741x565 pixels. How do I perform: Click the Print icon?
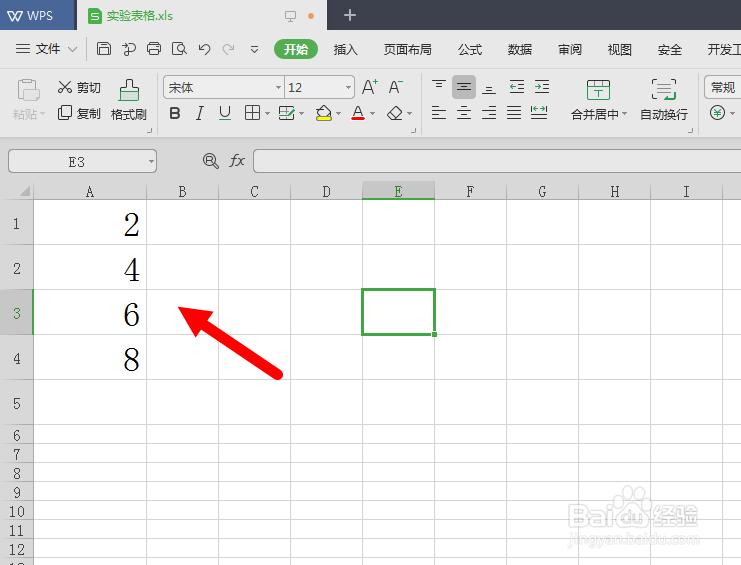tap(154, 49)
